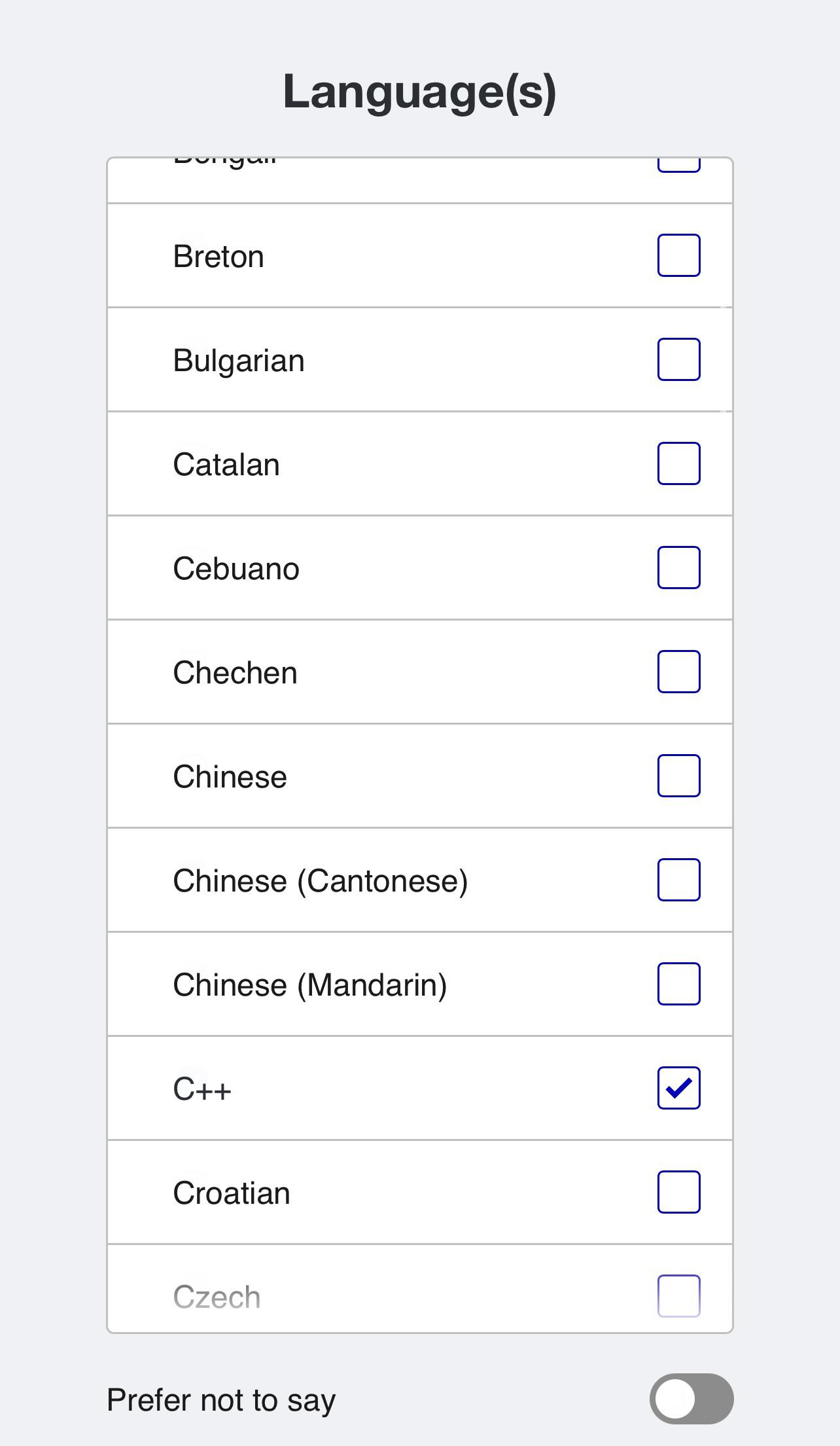Select the Bulgarian language checkbox
The height and width of the screenshot is (1446, 840).
point(678,359)
